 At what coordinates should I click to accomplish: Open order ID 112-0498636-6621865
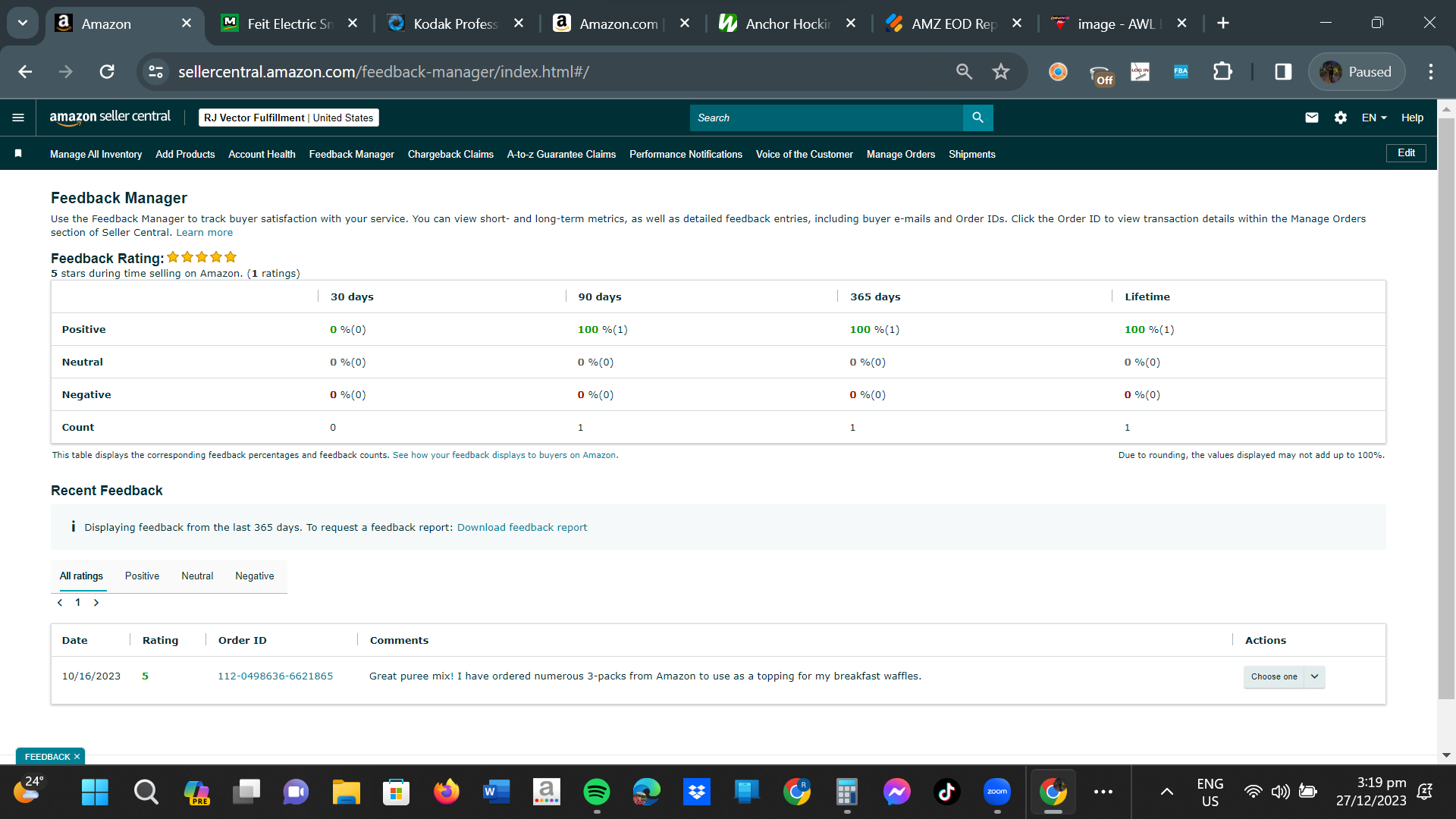pyautogui.click(x=275, y=676)
